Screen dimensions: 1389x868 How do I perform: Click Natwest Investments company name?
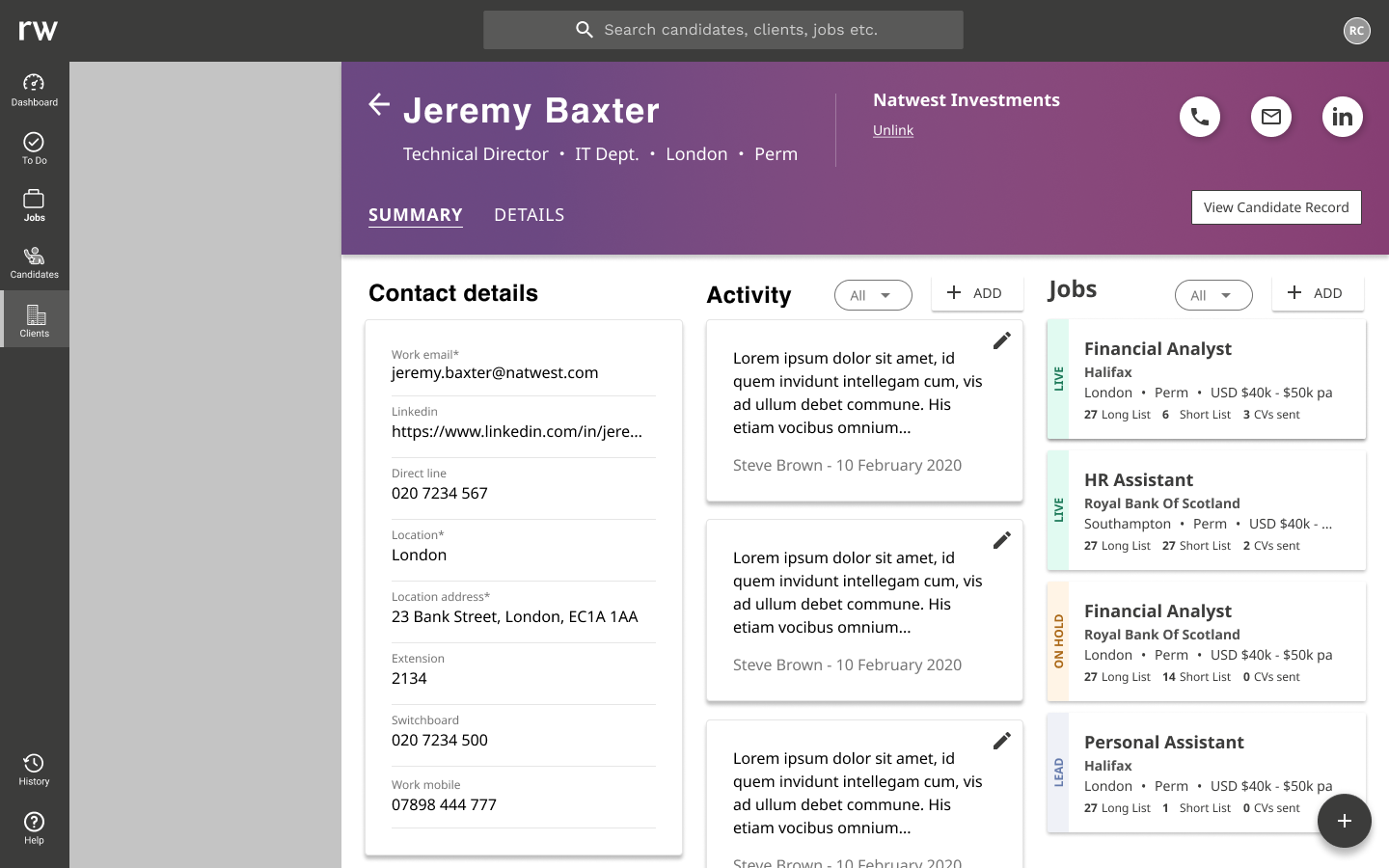click(x=967, y=100)
